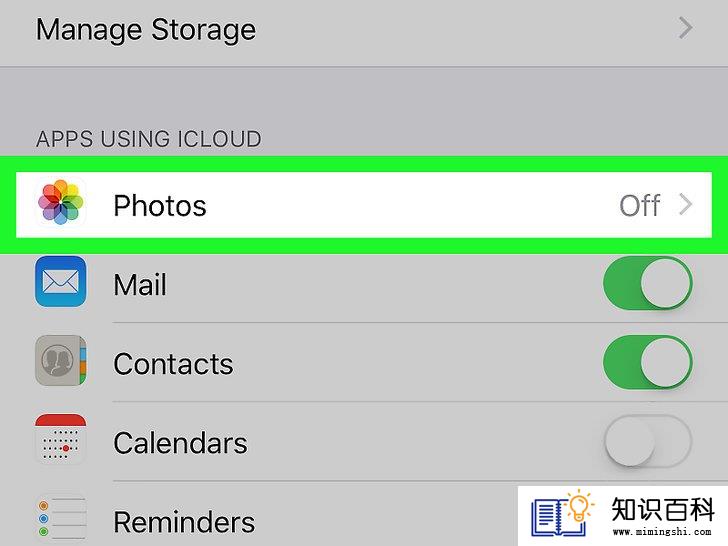The image size is (728, 546).
Task: Tap the Reminders app icon
Action: tap(61, 518)
